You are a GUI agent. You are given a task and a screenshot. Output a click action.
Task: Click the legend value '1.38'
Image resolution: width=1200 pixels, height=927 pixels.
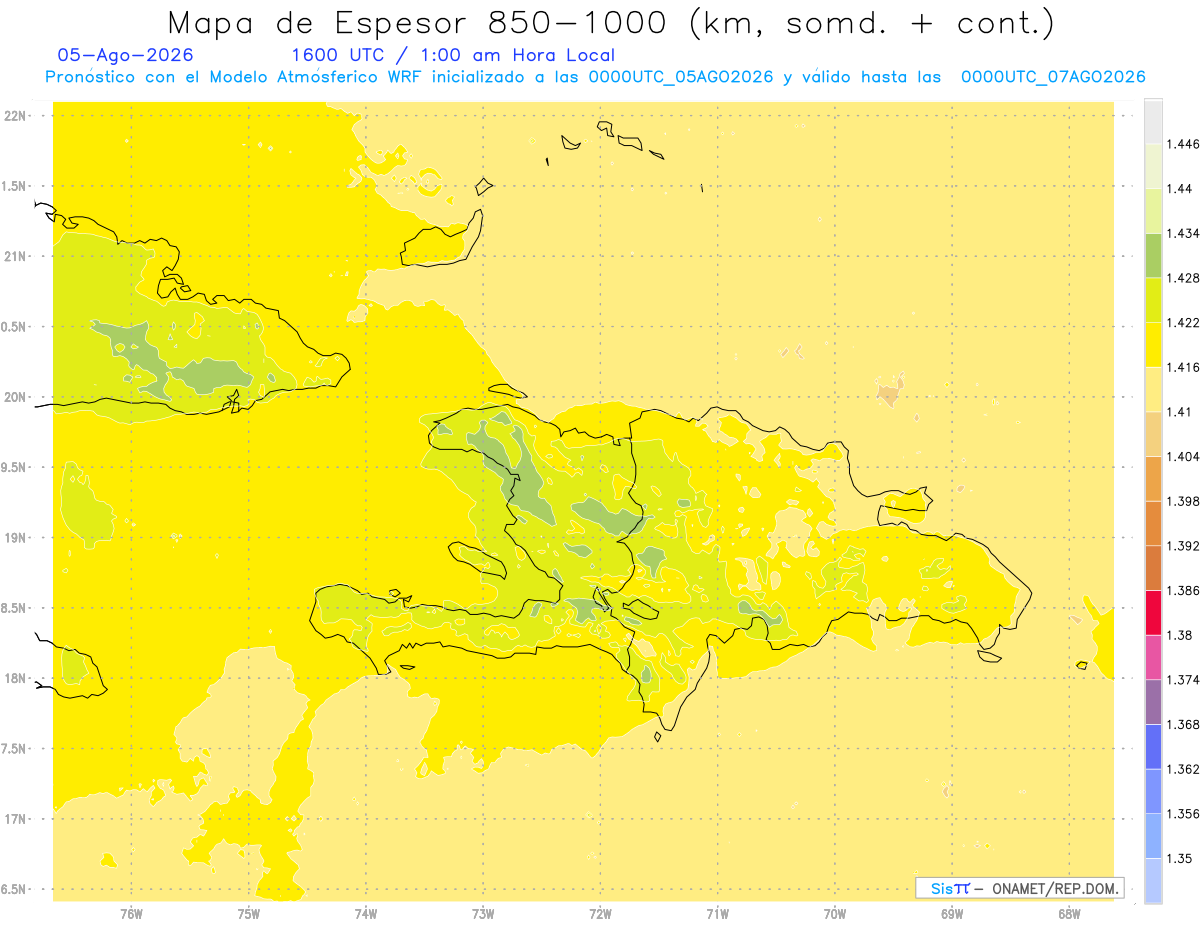(x=1180, y=635)
